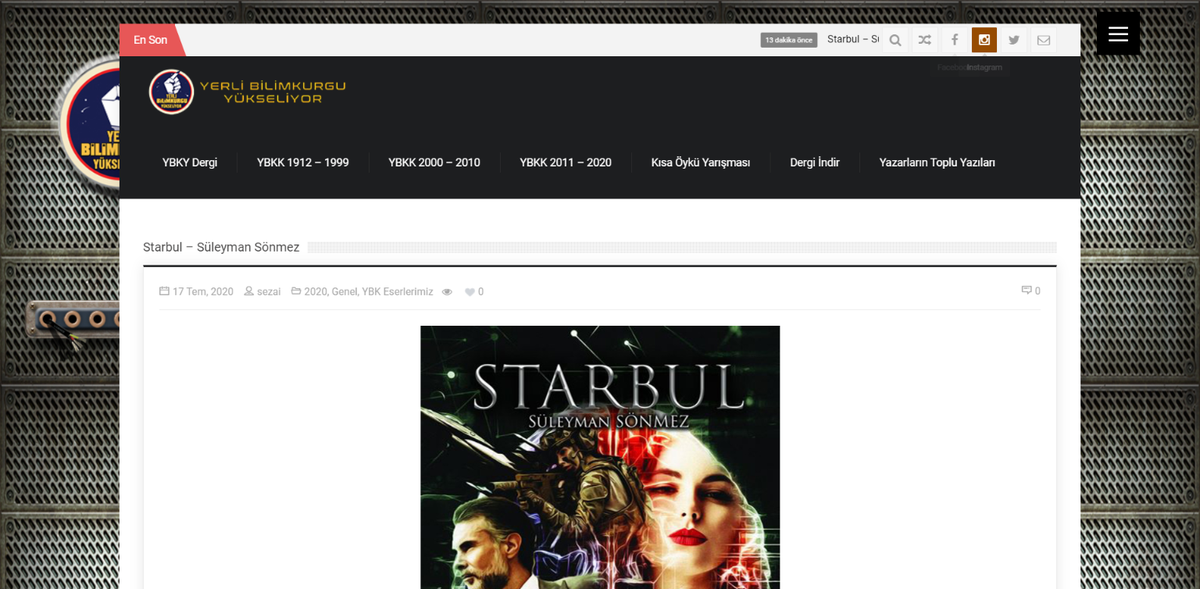Open the Facebook social icon
Viewport: 1200px width, 589px height.
955,40
